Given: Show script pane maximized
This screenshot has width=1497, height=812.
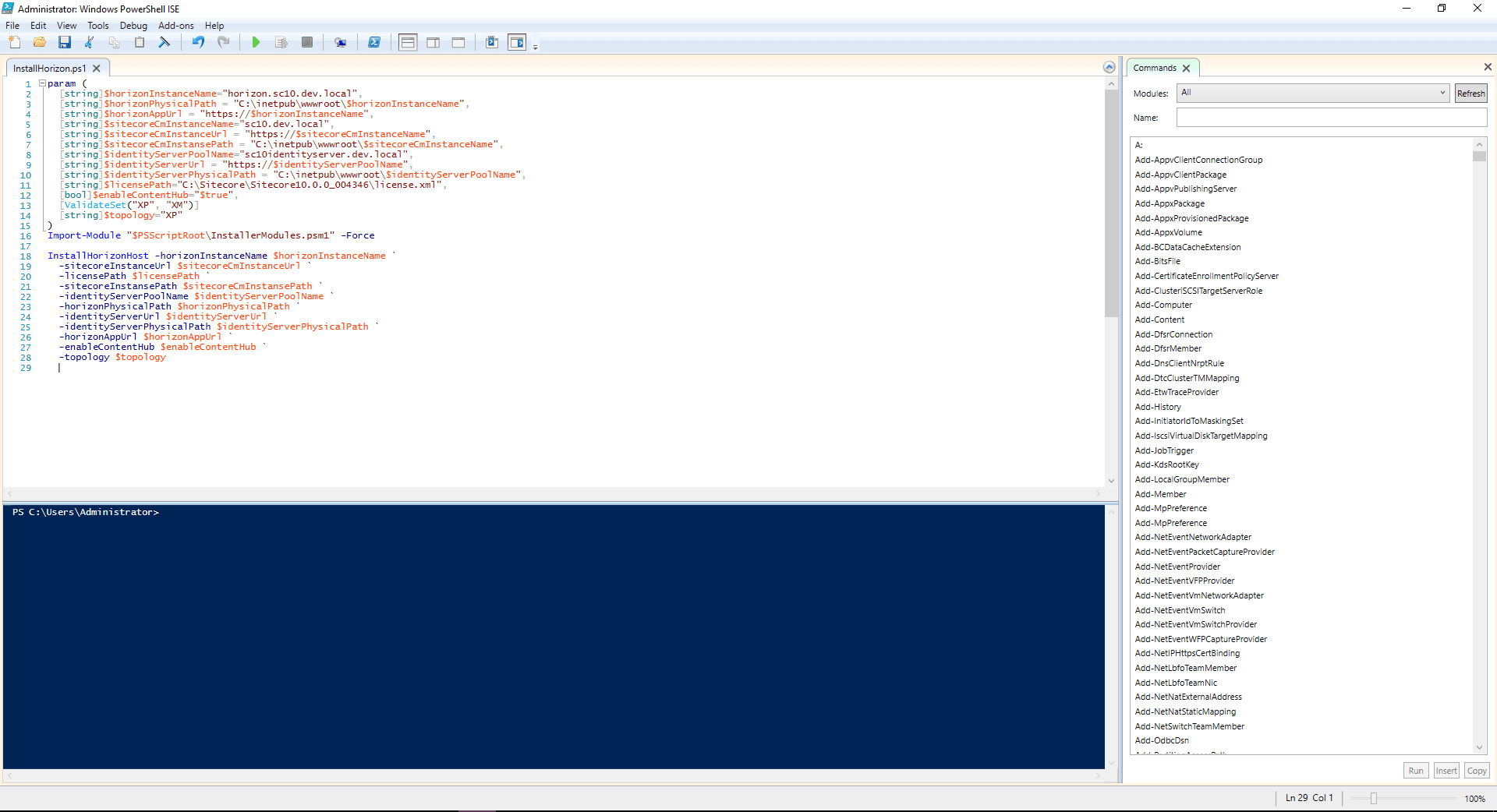Looking at the screenshot, I should (458, 42).
